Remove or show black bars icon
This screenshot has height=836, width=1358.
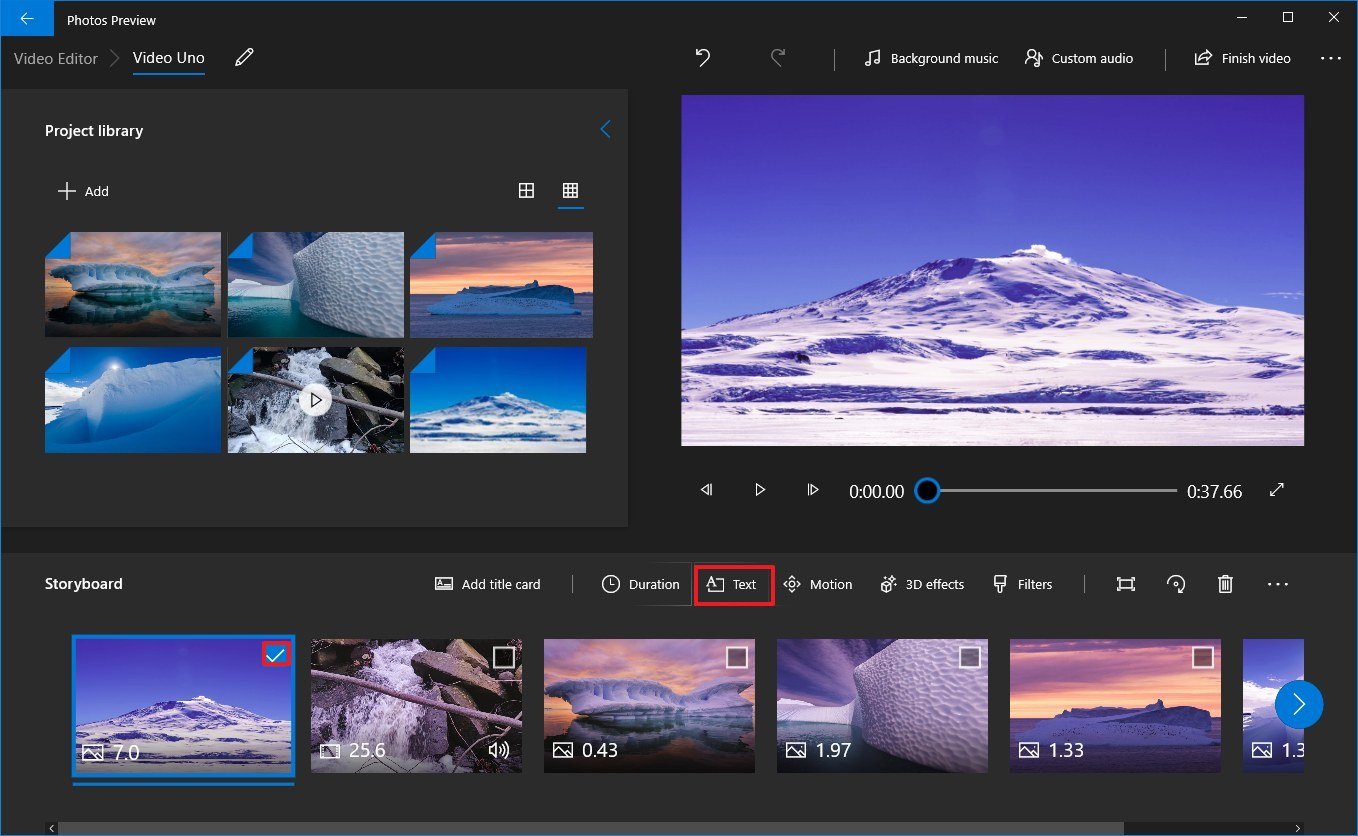[x=1126, y=584]
